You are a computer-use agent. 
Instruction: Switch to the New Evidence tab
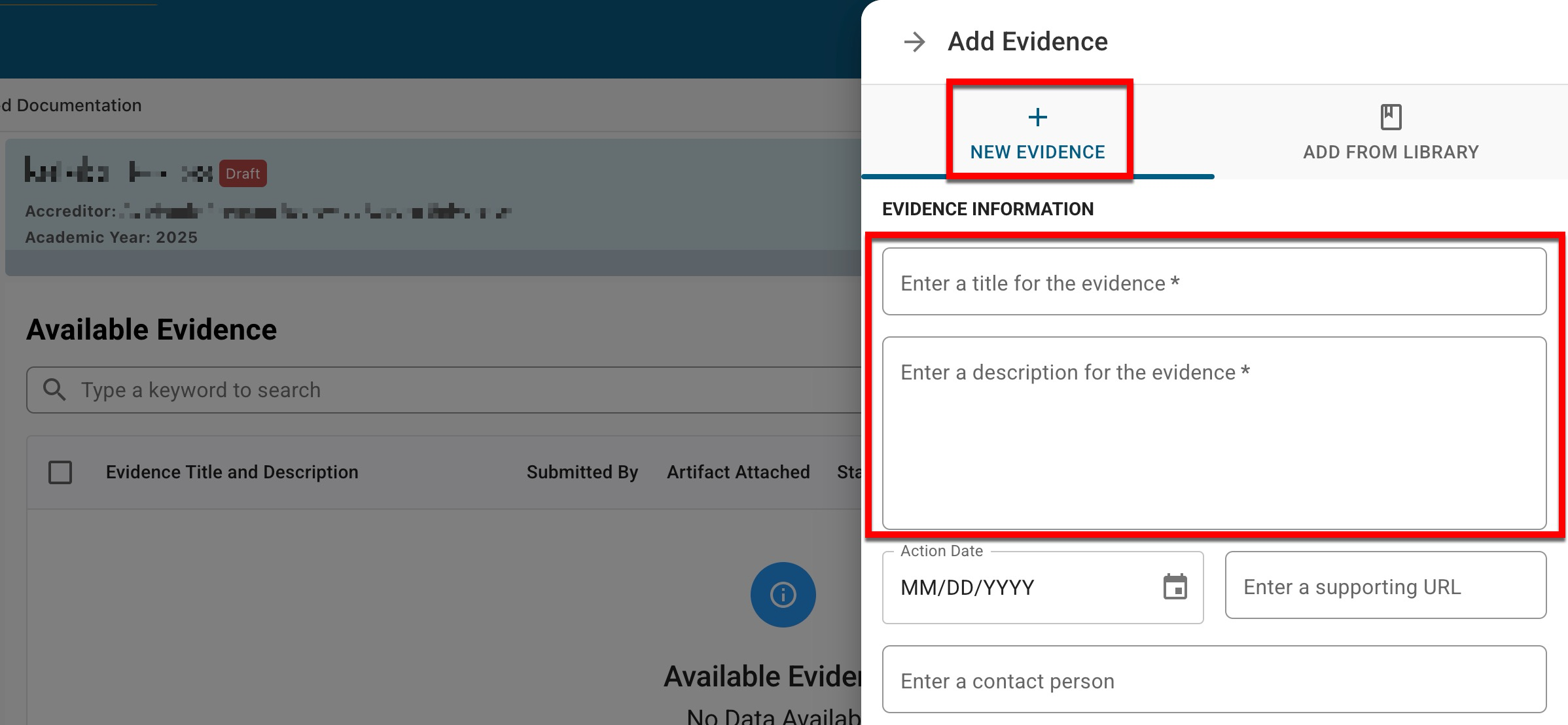pos(1037,152)
